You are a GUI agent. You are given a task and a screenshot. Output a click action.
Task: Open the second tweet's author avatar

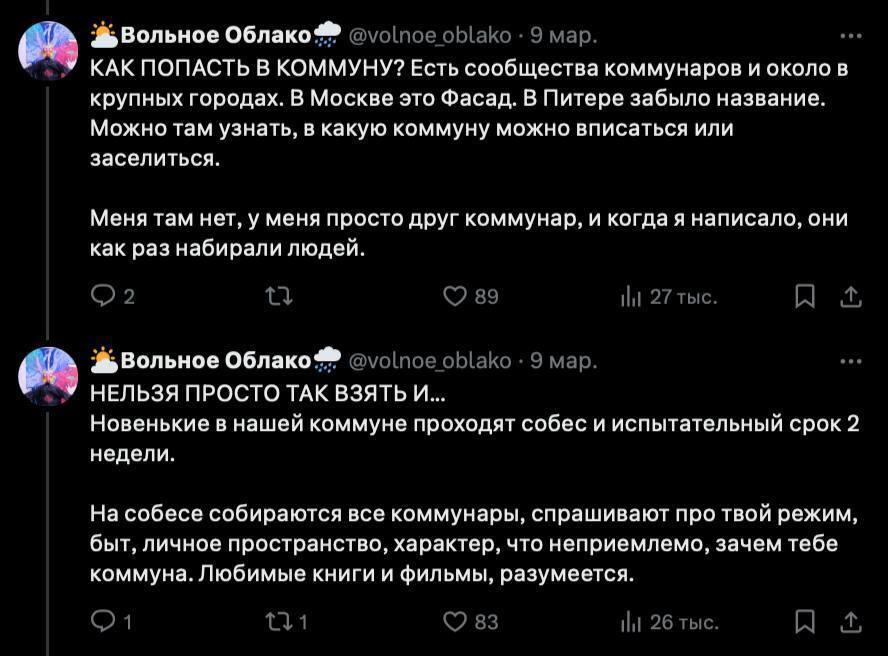click(x=48, y=376)
